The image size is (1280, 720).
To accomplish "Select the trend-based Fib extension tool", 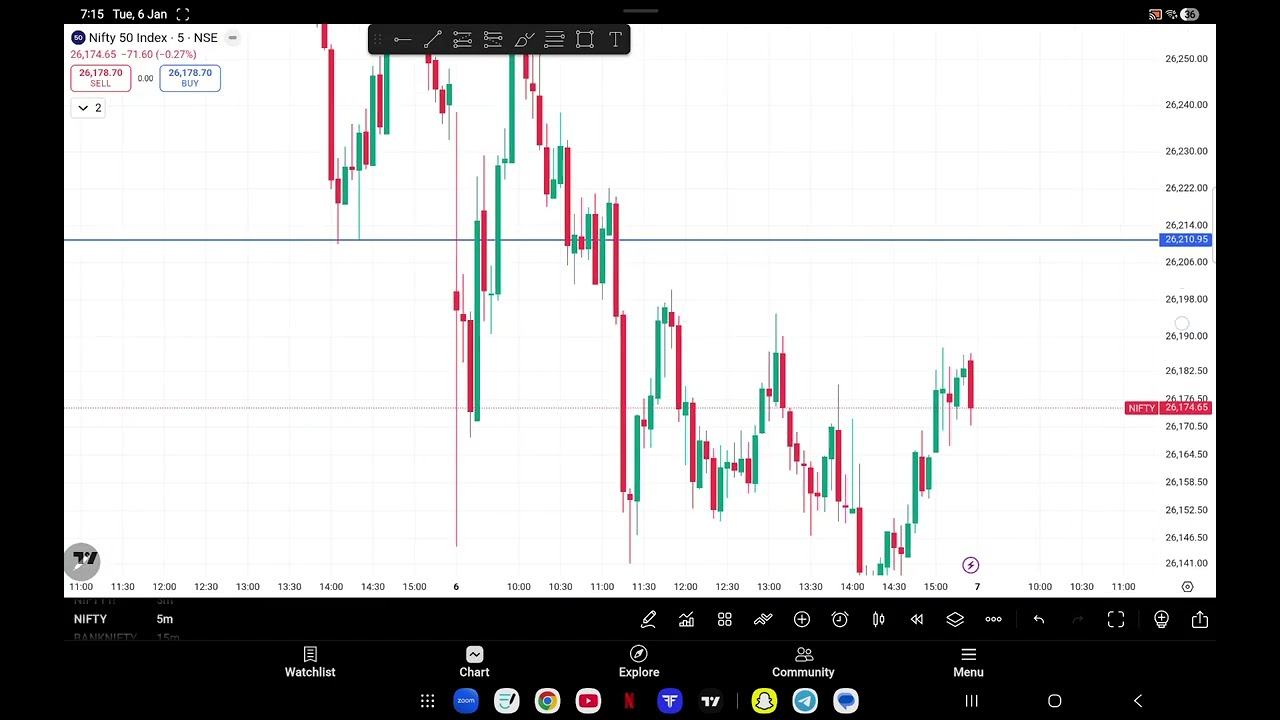I will point(493,40).
